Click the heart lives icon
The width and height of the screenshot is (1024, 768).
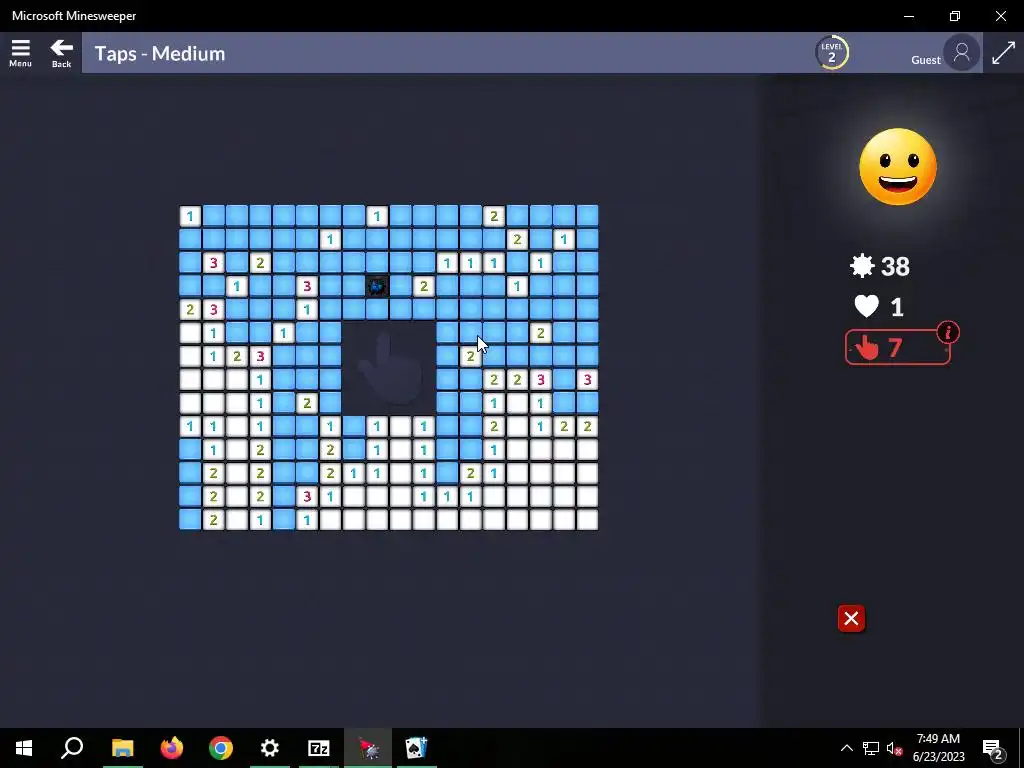pyautogui.click(x=867, y=306)
